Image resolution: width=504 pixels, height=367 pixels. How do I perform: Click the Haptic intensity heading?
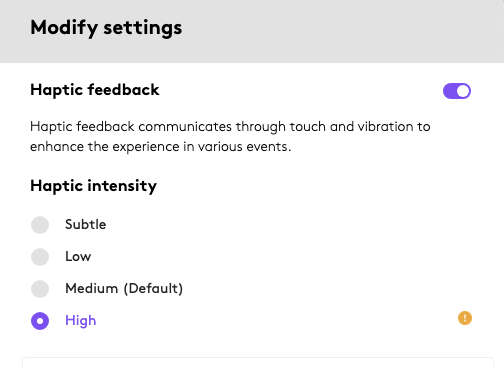point(93,186)
